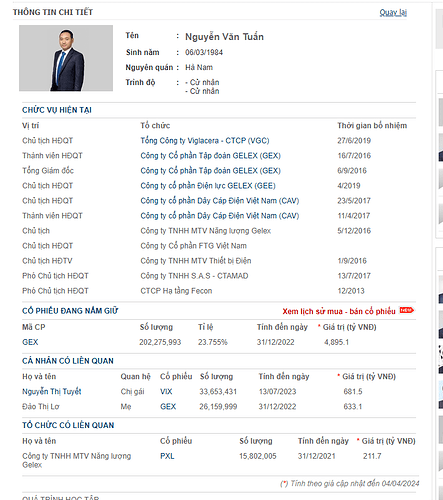
Task: View Xem lịch sử mua - bán cổ phiếu
Action: [x=339, y=311]
